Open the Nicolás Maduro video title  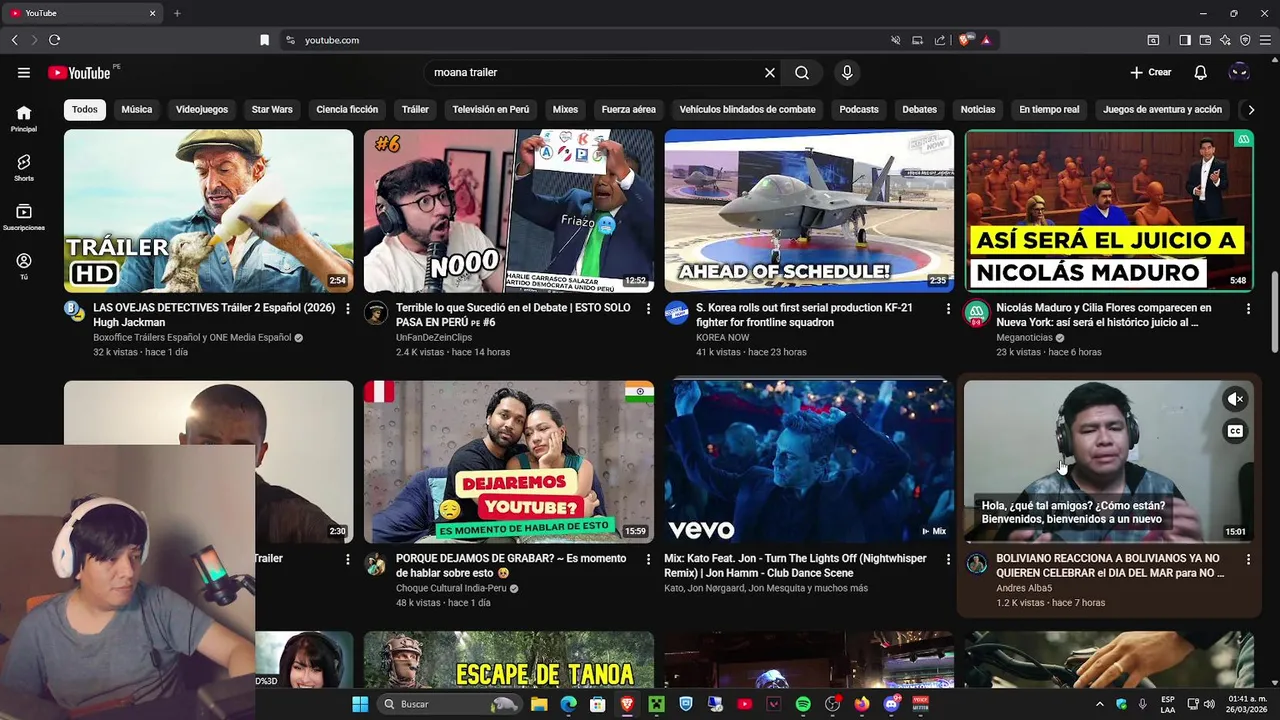(x=1104, y=315)
